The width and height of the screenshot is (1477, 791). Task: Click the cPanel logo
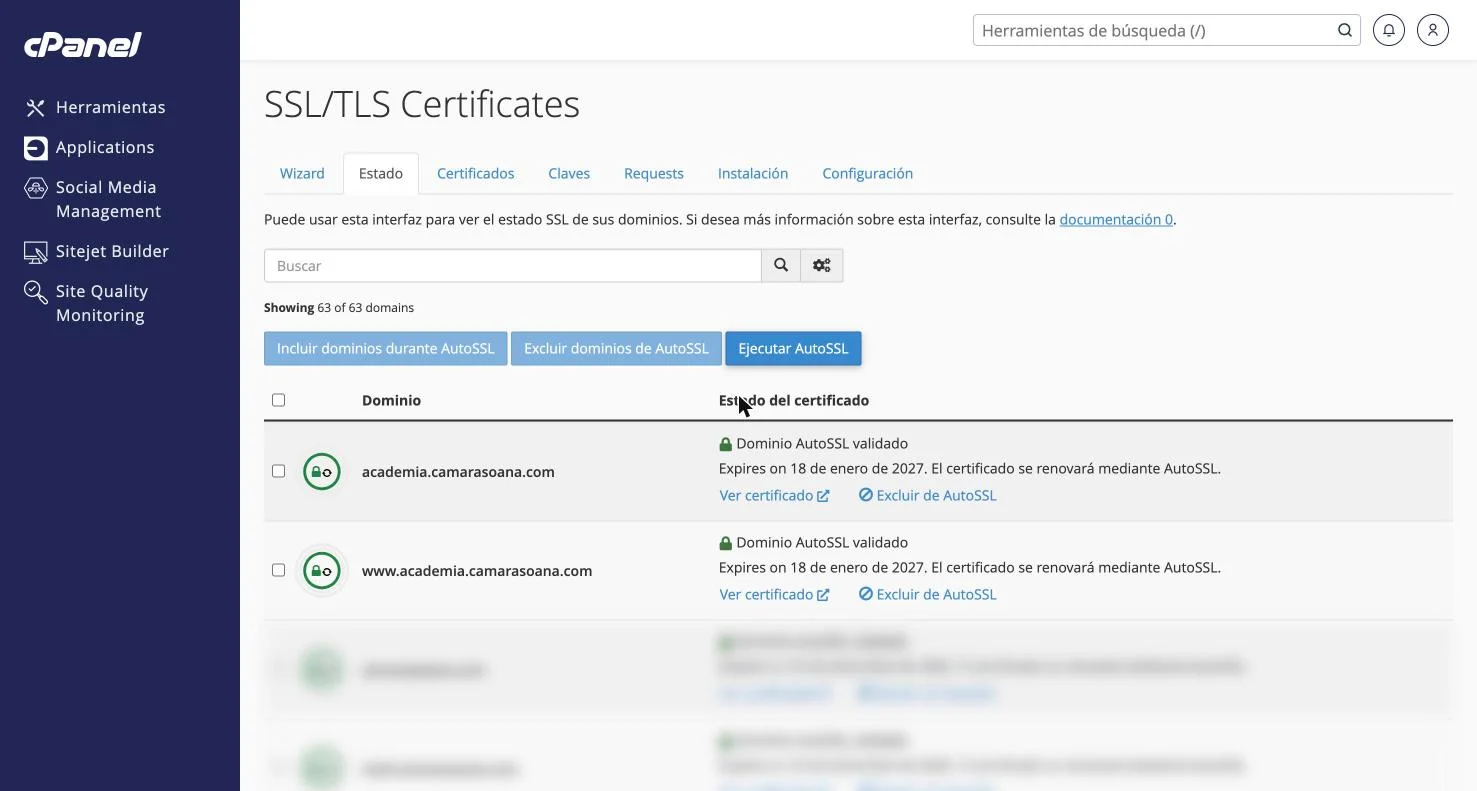tap(83, 45)
